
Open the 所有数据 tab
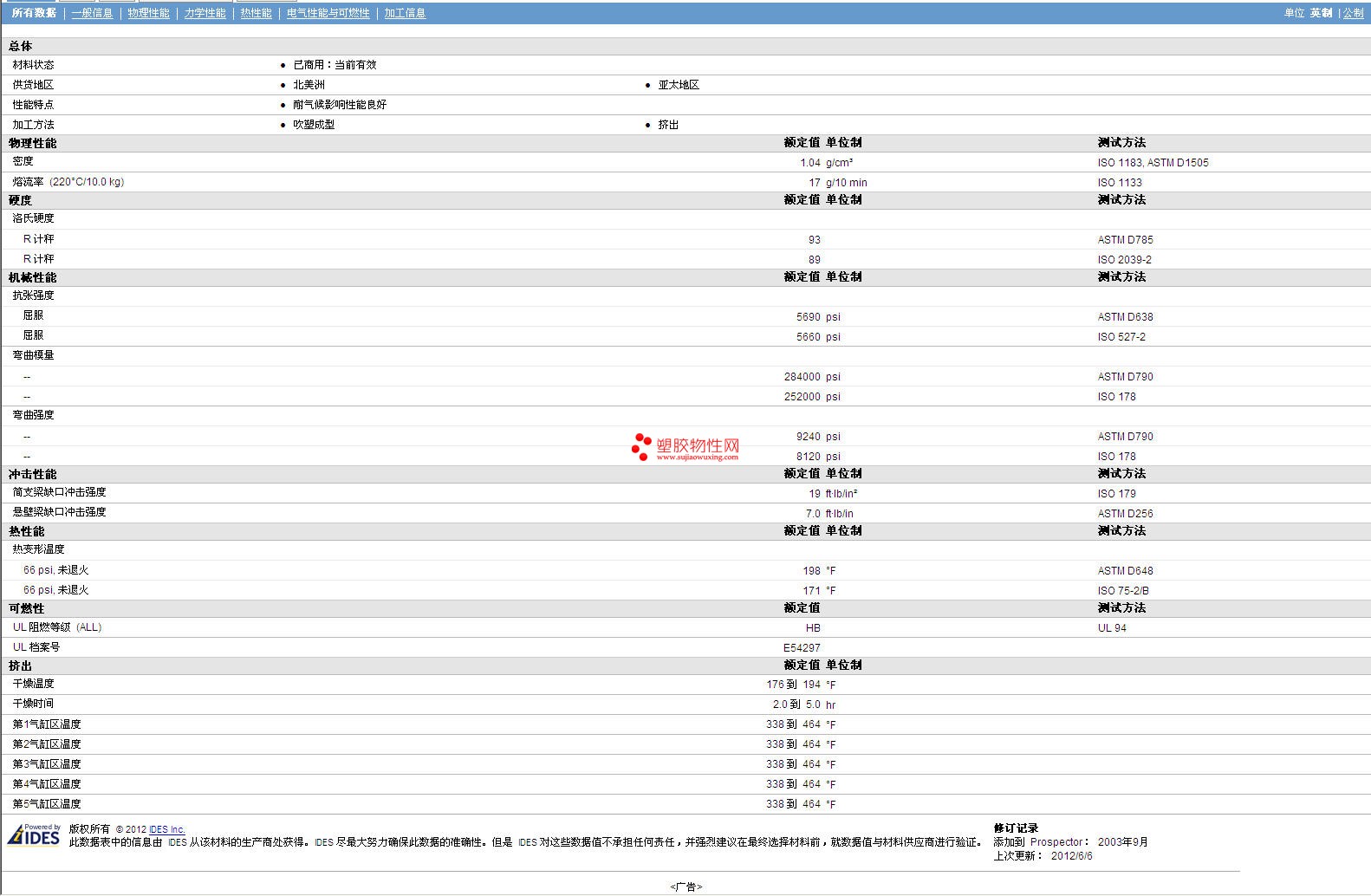[x=34, y=13]
